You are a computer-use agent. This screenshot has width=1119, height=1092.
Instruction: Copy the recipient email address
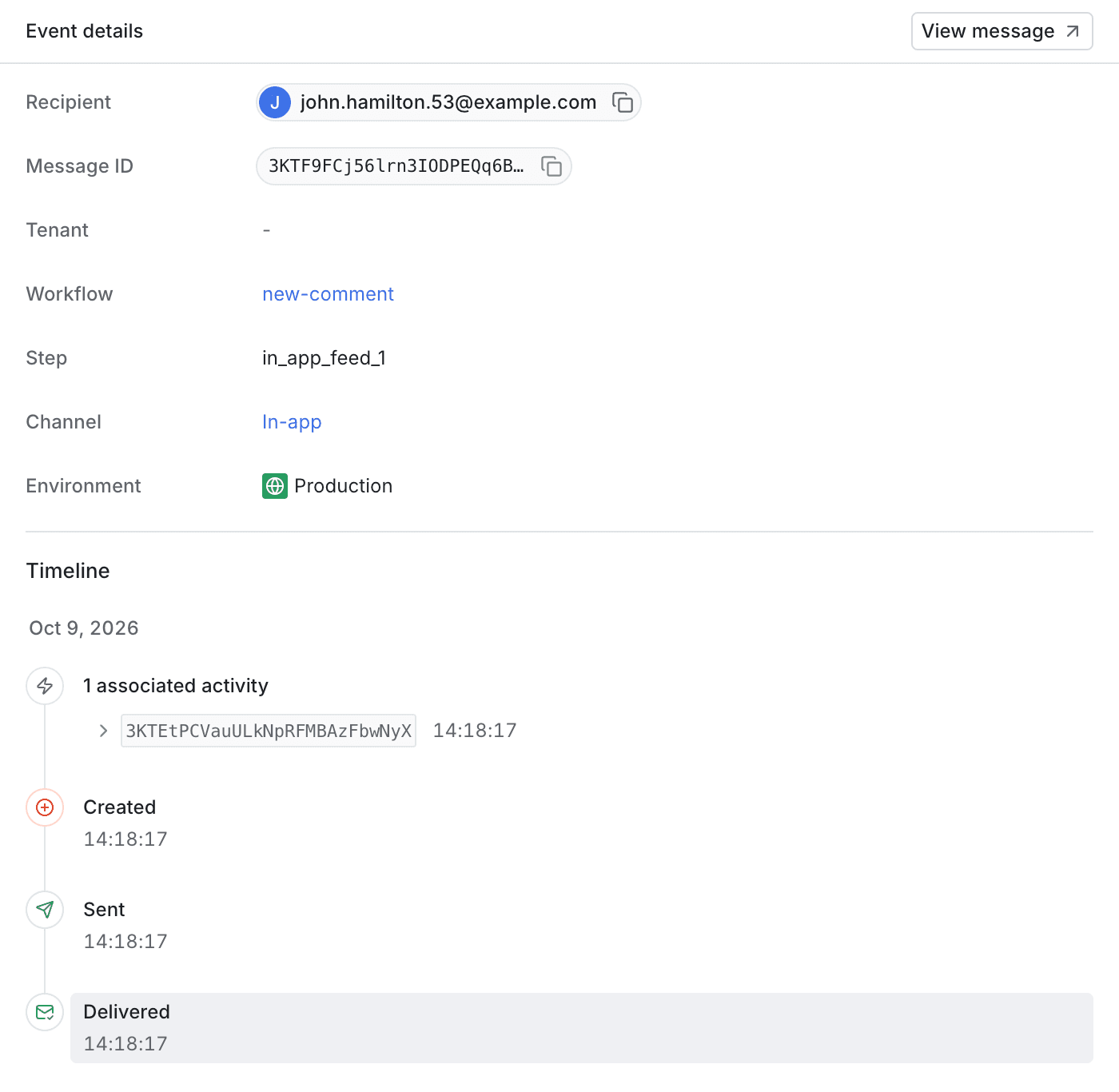[623, 102]
